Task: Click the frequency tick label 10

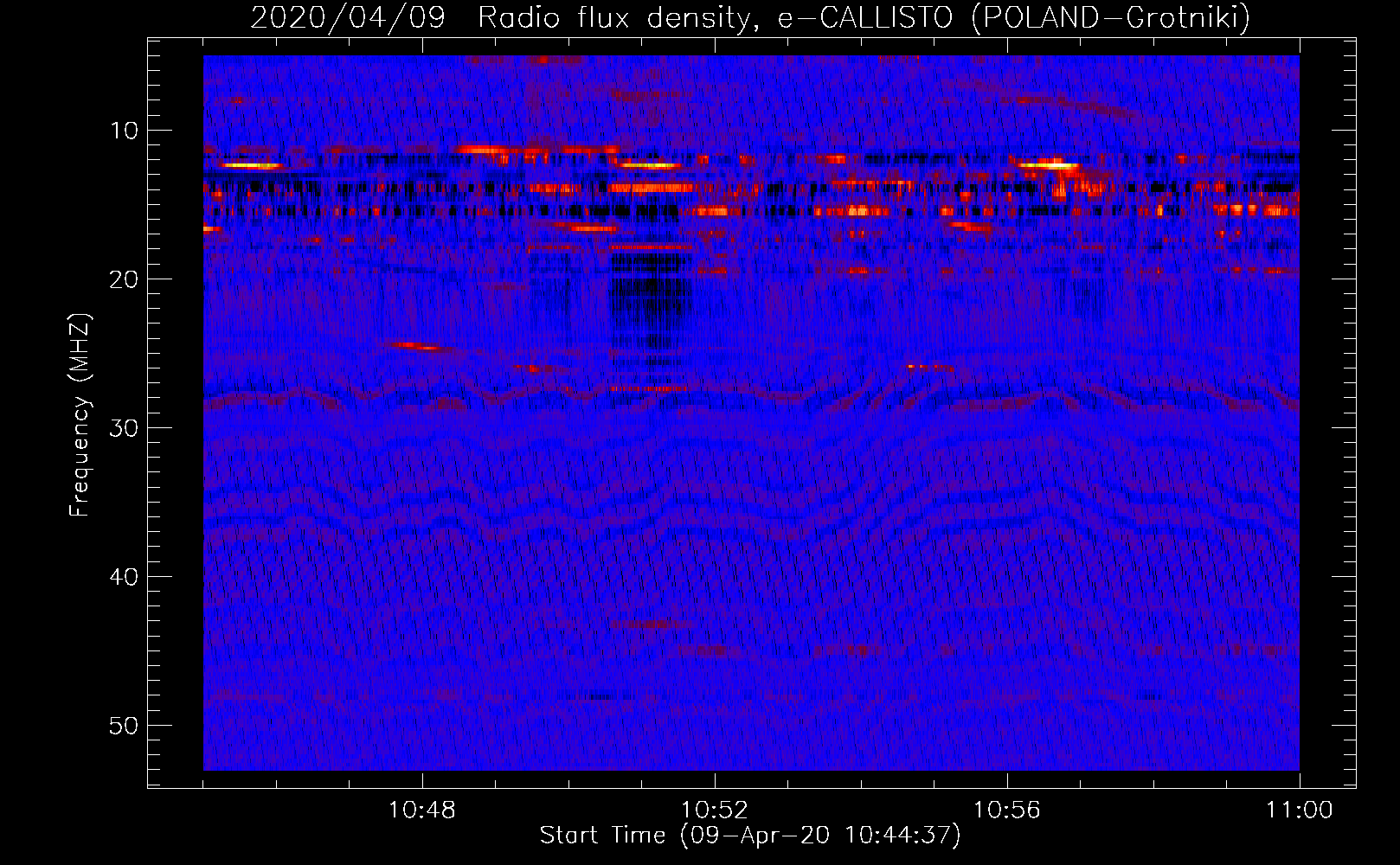Action: [x=124, y=131]
